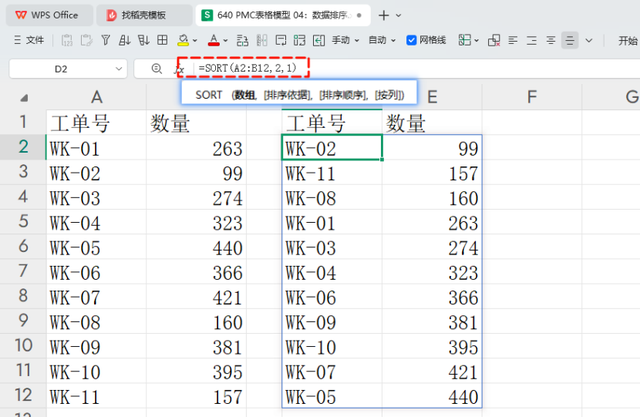Expand the freeze panes dropdown arrow
The image size is (640, 417).
476,40
